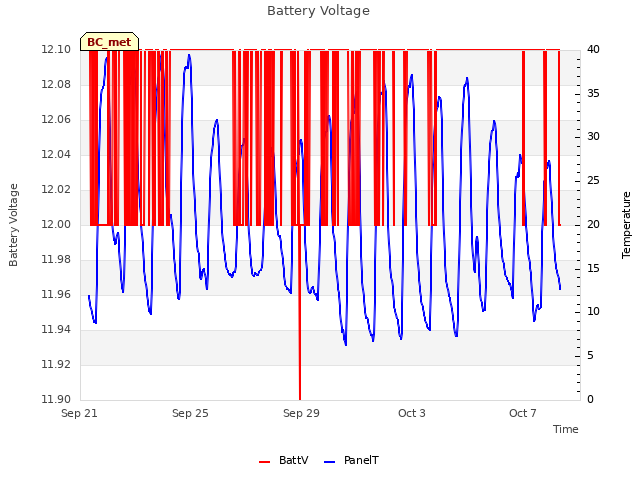
Task: Click the 12.06 voltage tick label
Action: [x=56, y=120]
